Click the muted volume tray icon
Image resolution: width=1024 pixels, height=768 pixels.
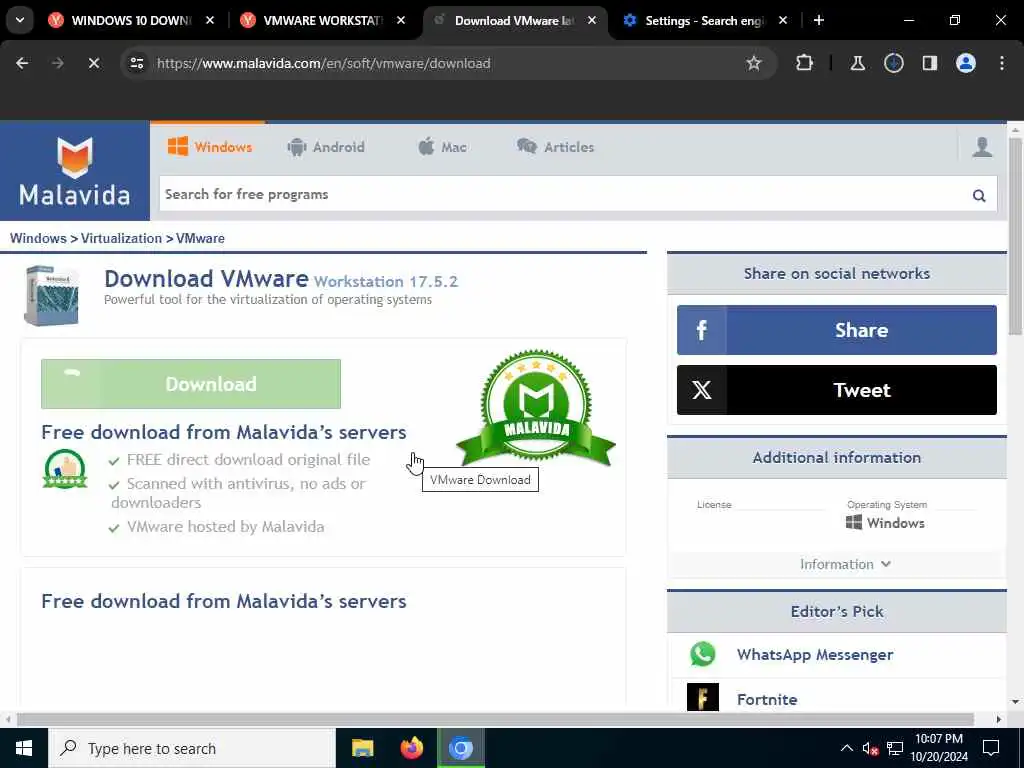[870, 748]
